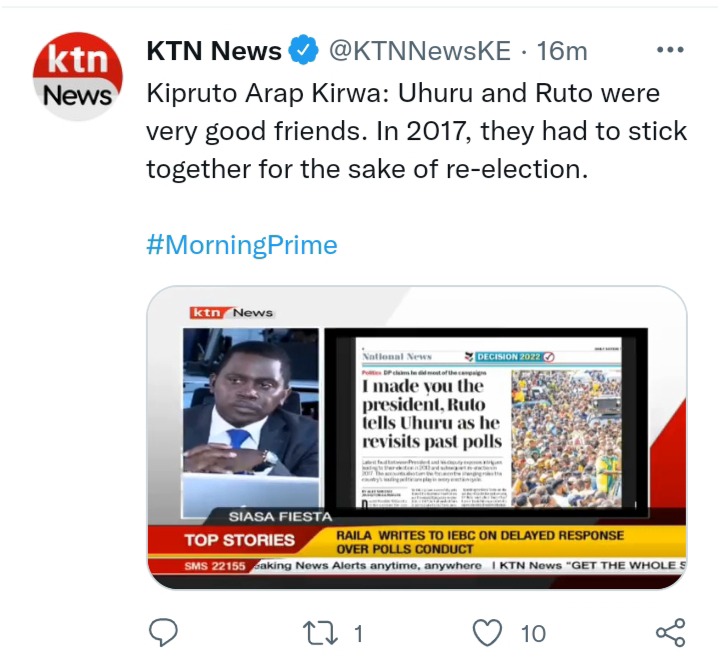Click the ktn News logo inside the video frame
Screen dimensions: 720x668
231,313
